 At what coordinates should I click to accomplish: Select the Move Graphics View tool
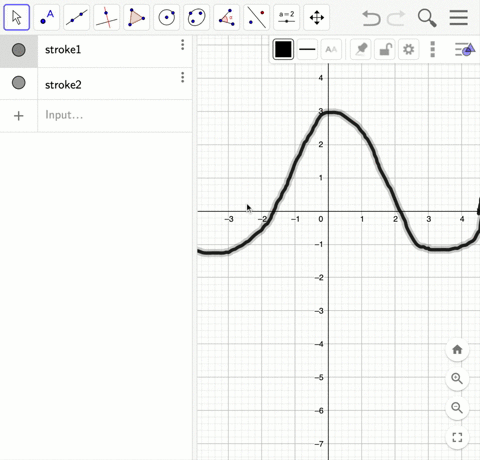point(317,17)
